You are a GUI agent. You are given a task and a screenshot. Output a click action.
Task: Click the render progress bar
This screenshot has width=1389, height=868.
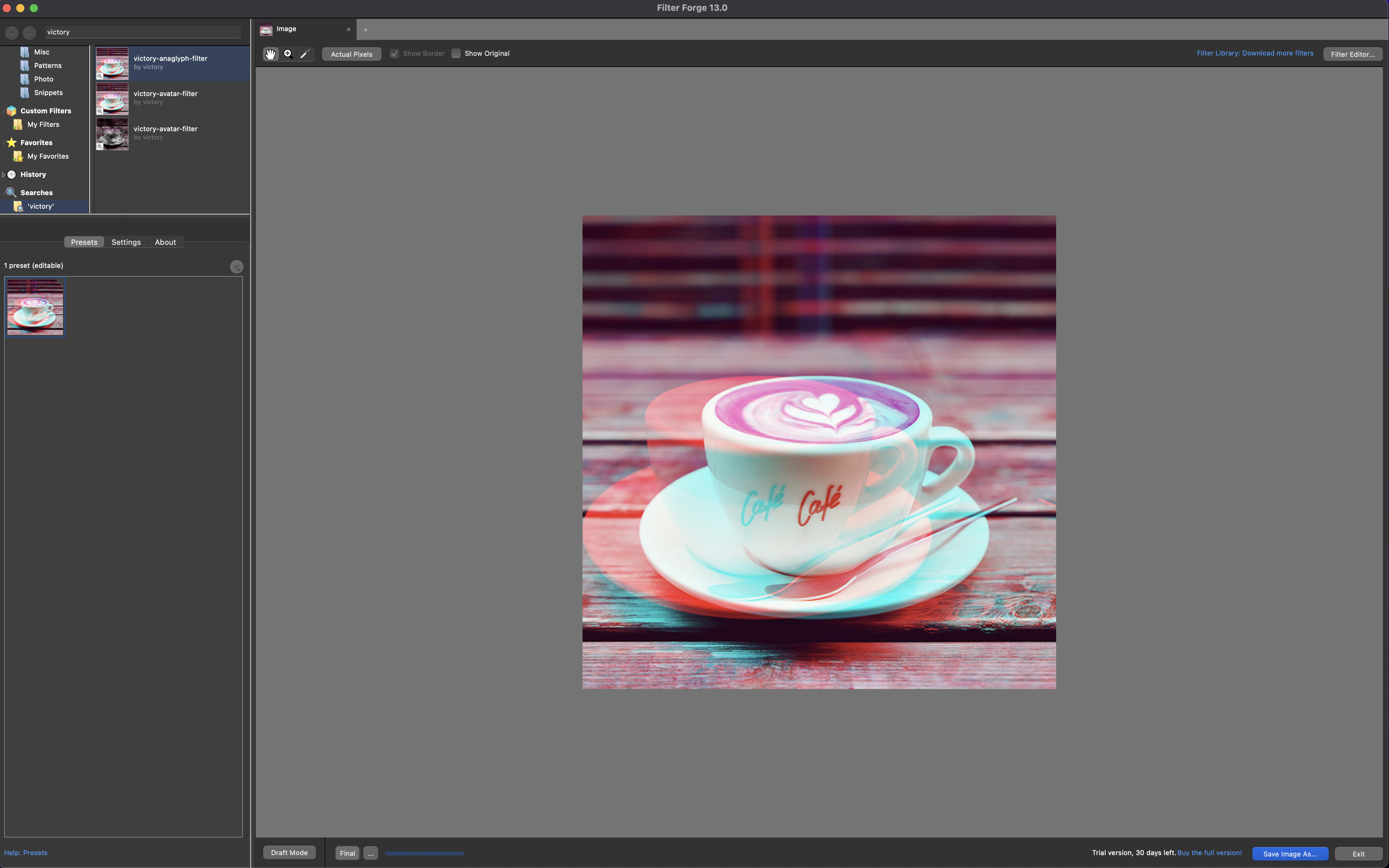click(424, 853)
